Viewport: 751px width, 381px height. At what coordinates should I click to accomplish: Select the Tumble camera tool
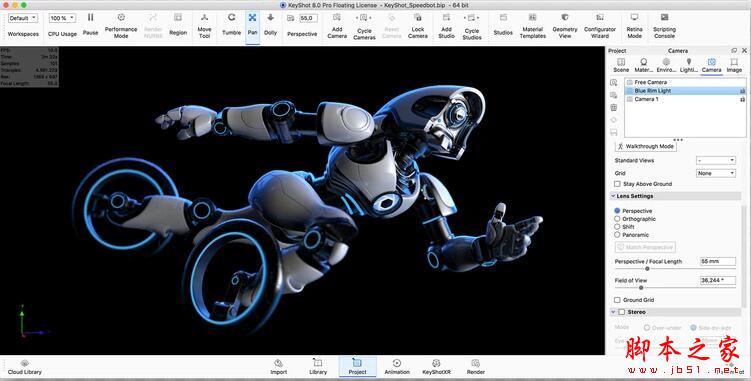pos(231,24)
